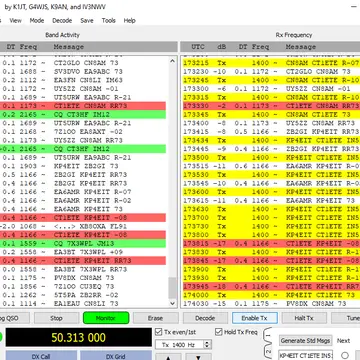Click the KP4EIT CT1ETE message text field
Image resolution: width=360 pixels, height=360 pixels.
pos(306,355)
